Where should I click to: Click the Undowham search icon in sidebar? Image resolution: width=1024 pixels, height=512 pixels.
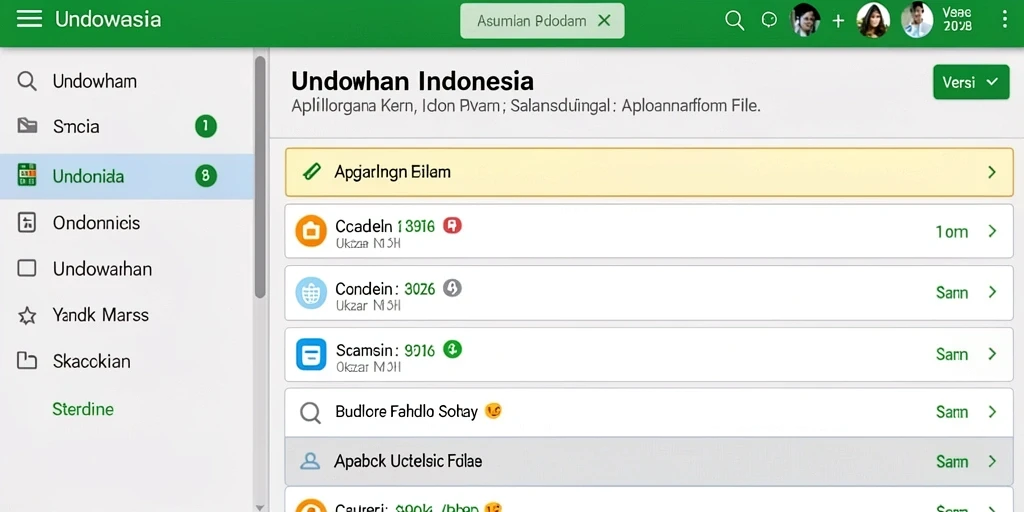27,81
